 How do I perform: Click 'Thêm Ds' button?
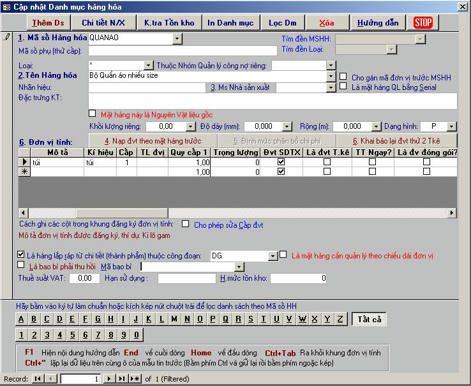click(49, 23)
